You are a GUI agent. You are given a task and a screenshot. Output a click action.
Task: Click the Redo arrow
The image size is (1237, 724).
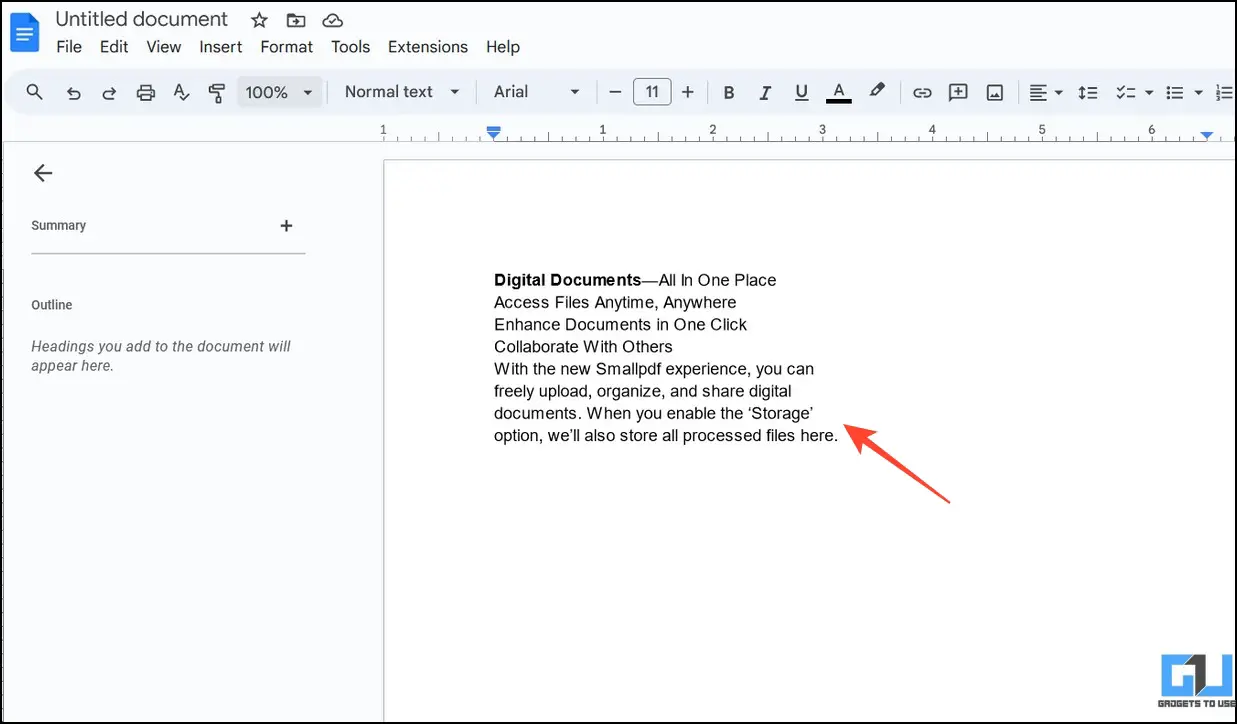click(109, 92)
